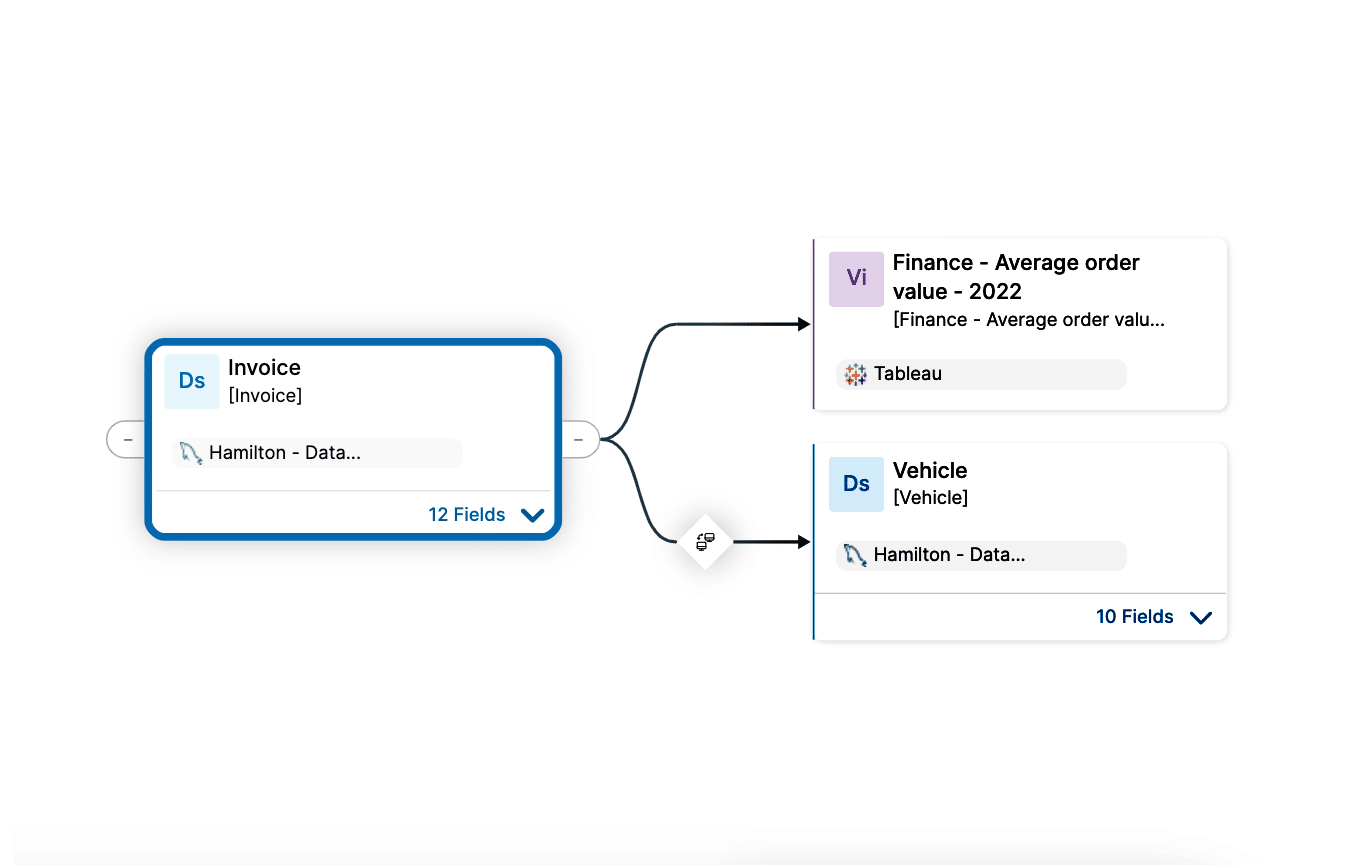The height and width of the screenshot is (865, 1372).
Task: Click the Tableau source tag
Action: coord(981,374)
